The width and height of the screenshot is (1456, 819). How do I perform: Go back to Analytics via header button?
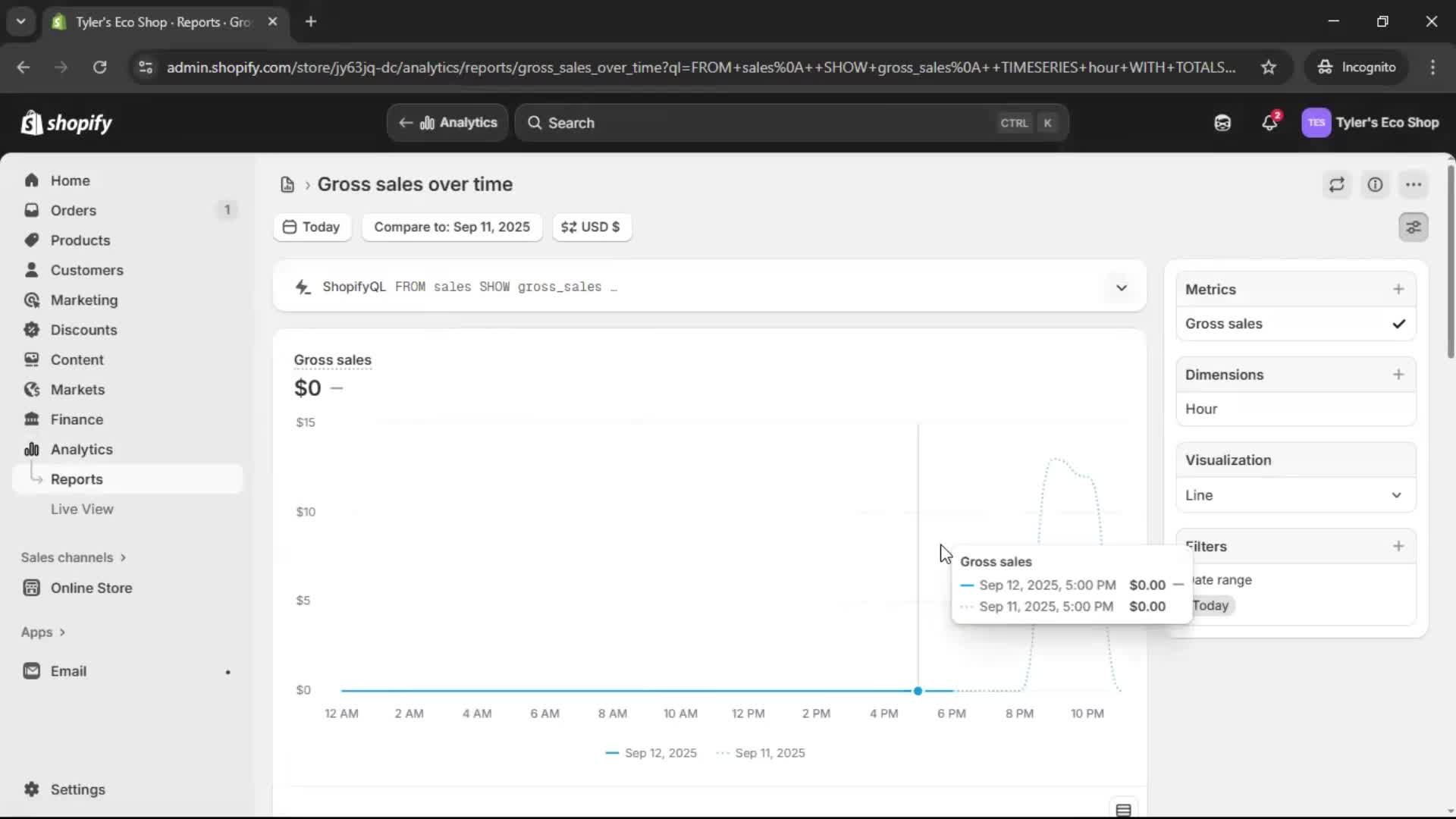(447, 123)
